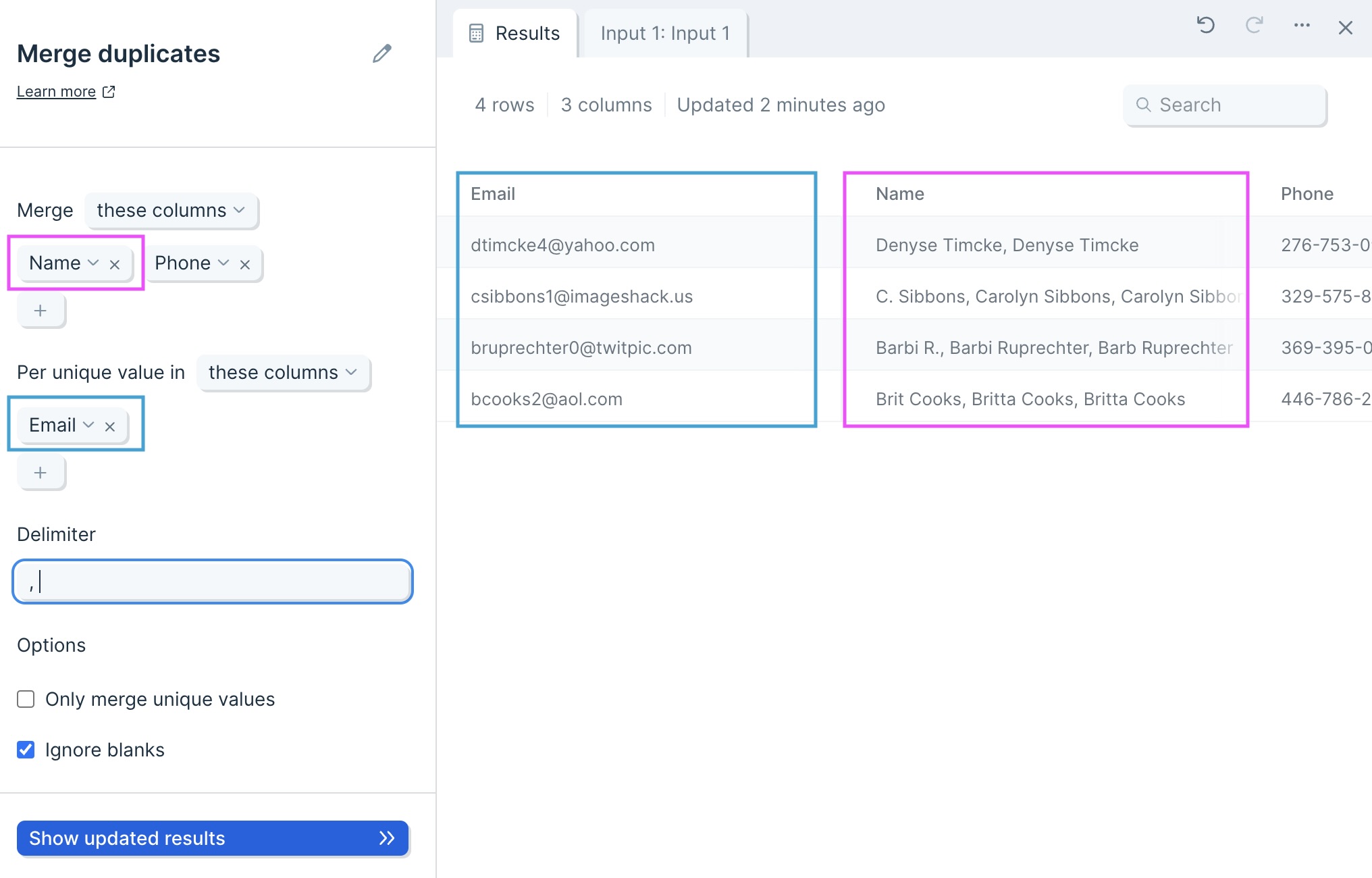Switch to the Input 1: Input 1 tab
1372x878 pixels.
pos(665,33)
